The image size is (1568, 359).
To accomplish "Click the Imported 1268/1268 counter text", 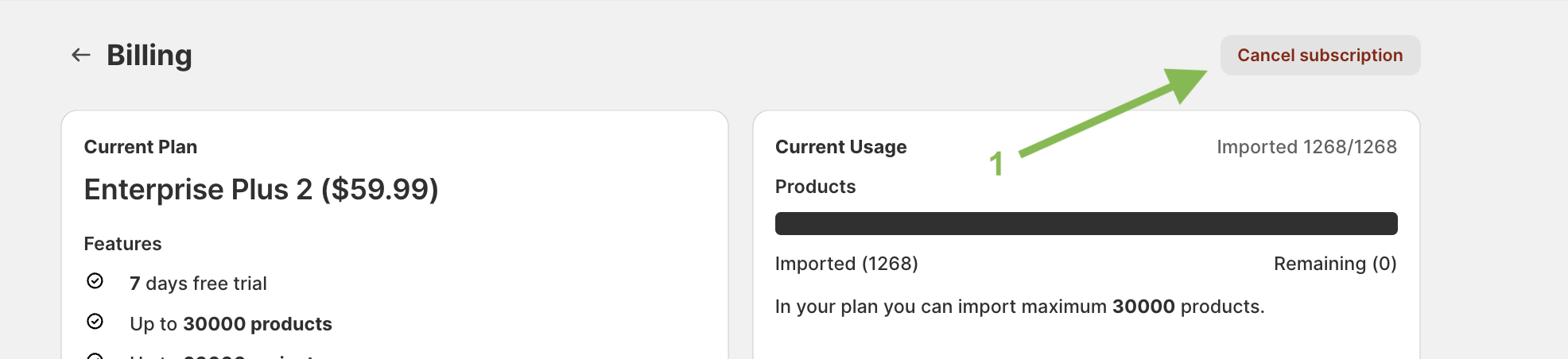I will [x=1306, y=147].
